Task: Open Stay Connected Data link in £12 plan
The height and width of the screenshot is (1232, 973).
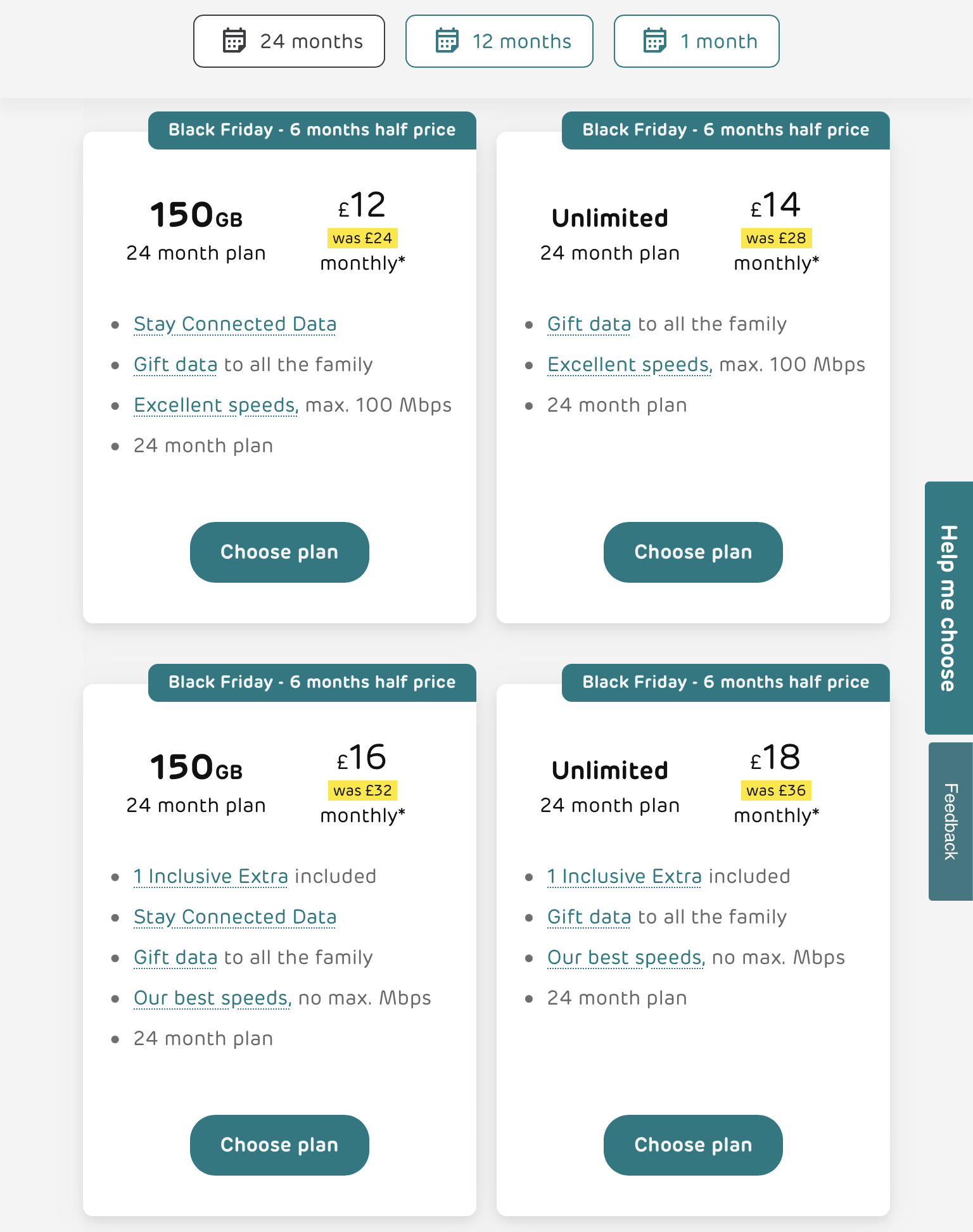Action: 235,324
